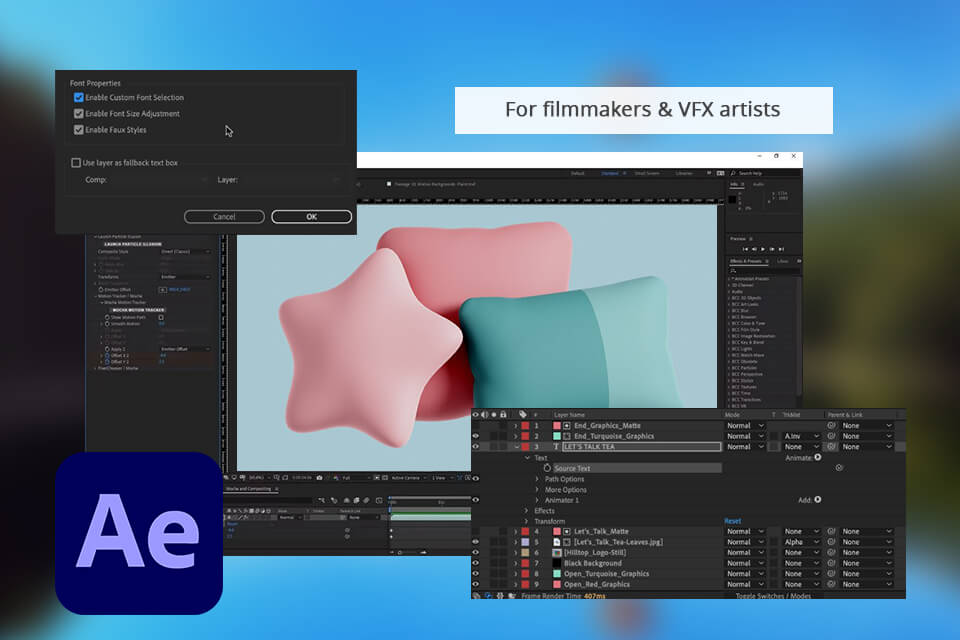Click lavender label swatch of Let's_Talk_Tea-Leaves.jpg layer
Screen dimensions: 960x640
click(525, 542)
